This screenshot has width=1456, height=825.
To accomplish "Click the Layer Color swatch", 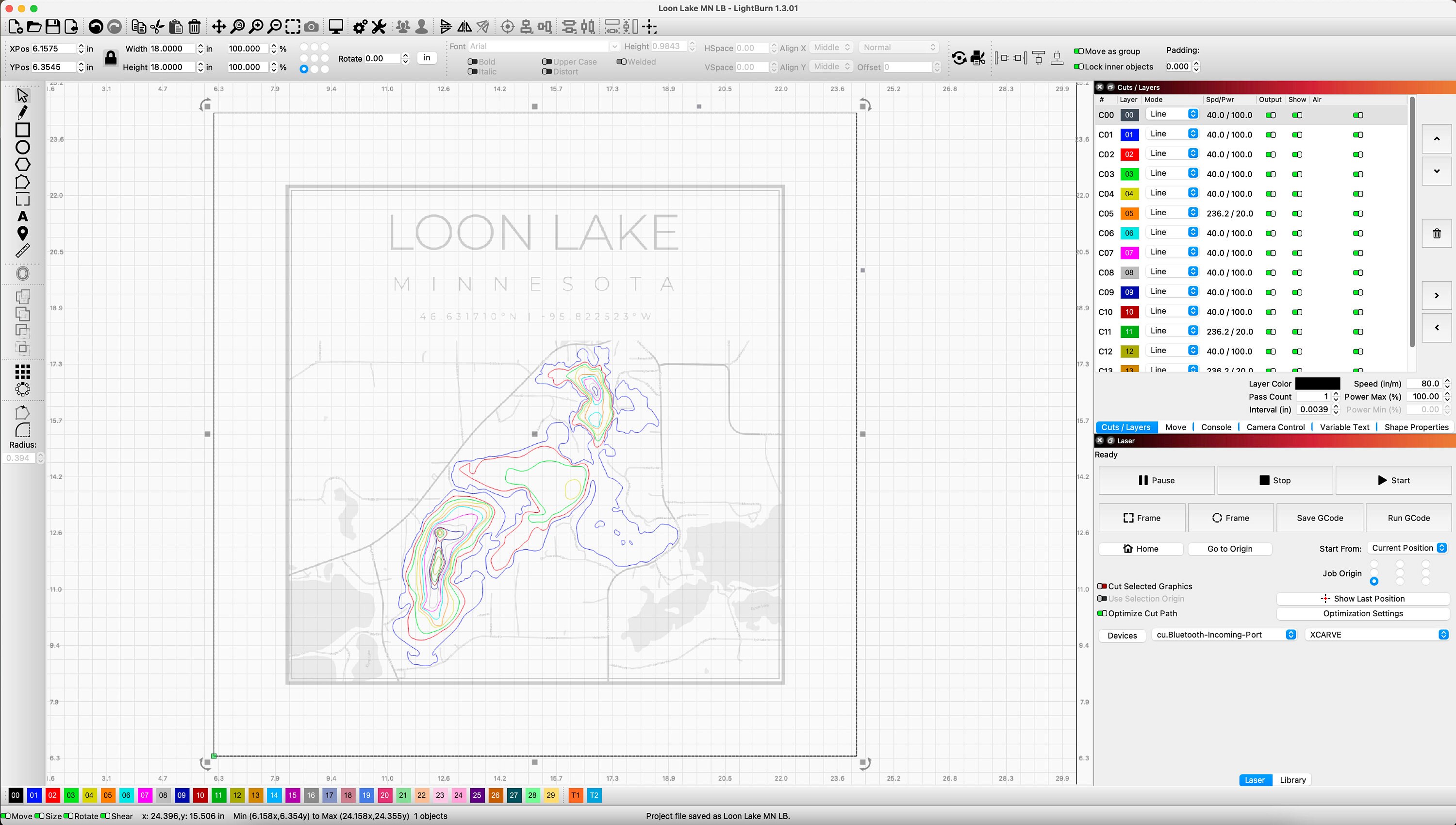I will click(x=1318, y=383).
